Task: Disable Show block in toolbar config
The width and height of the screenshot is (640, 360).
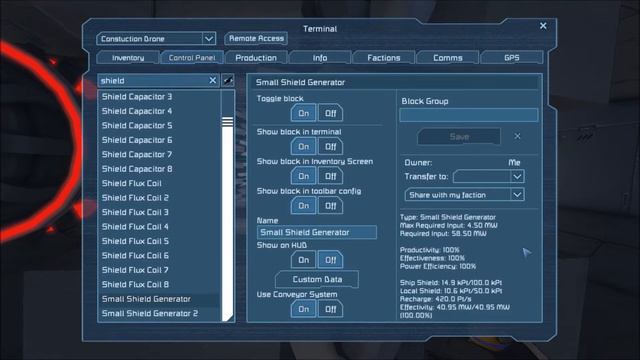Action: coord(330,205)
